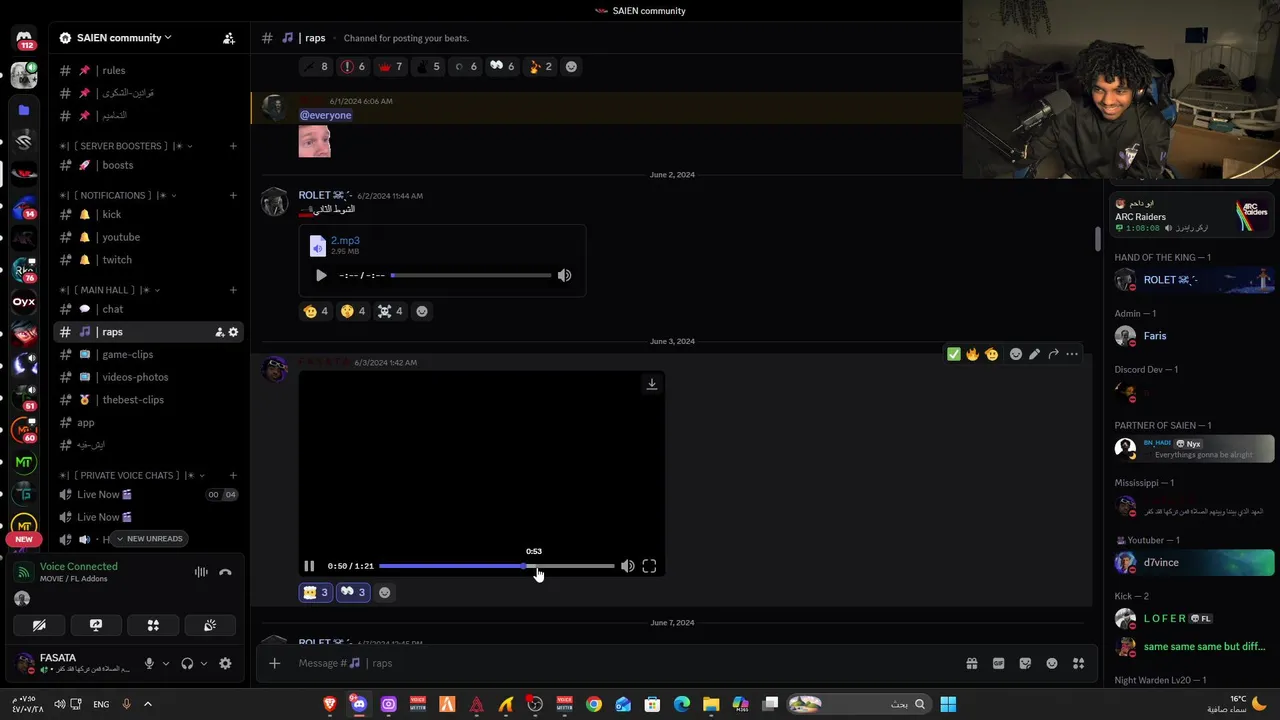The width and height of the screenshot is (1280, 720).
Task: Open Google Chrome from taskbar
Action: (x=594, y=704)
